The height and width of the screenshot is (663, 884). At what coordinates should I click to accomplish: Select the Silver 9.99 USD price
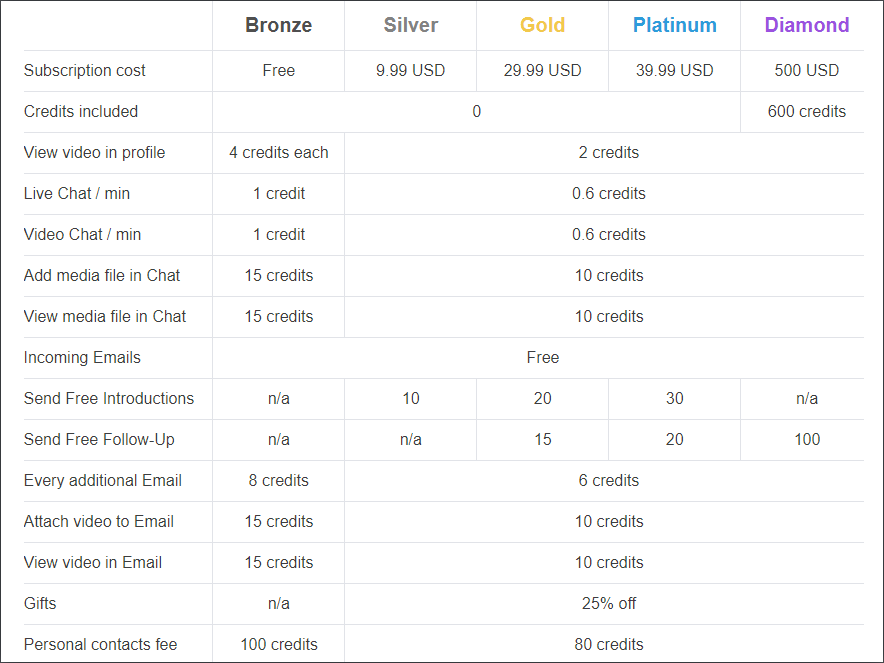(410, 70)
